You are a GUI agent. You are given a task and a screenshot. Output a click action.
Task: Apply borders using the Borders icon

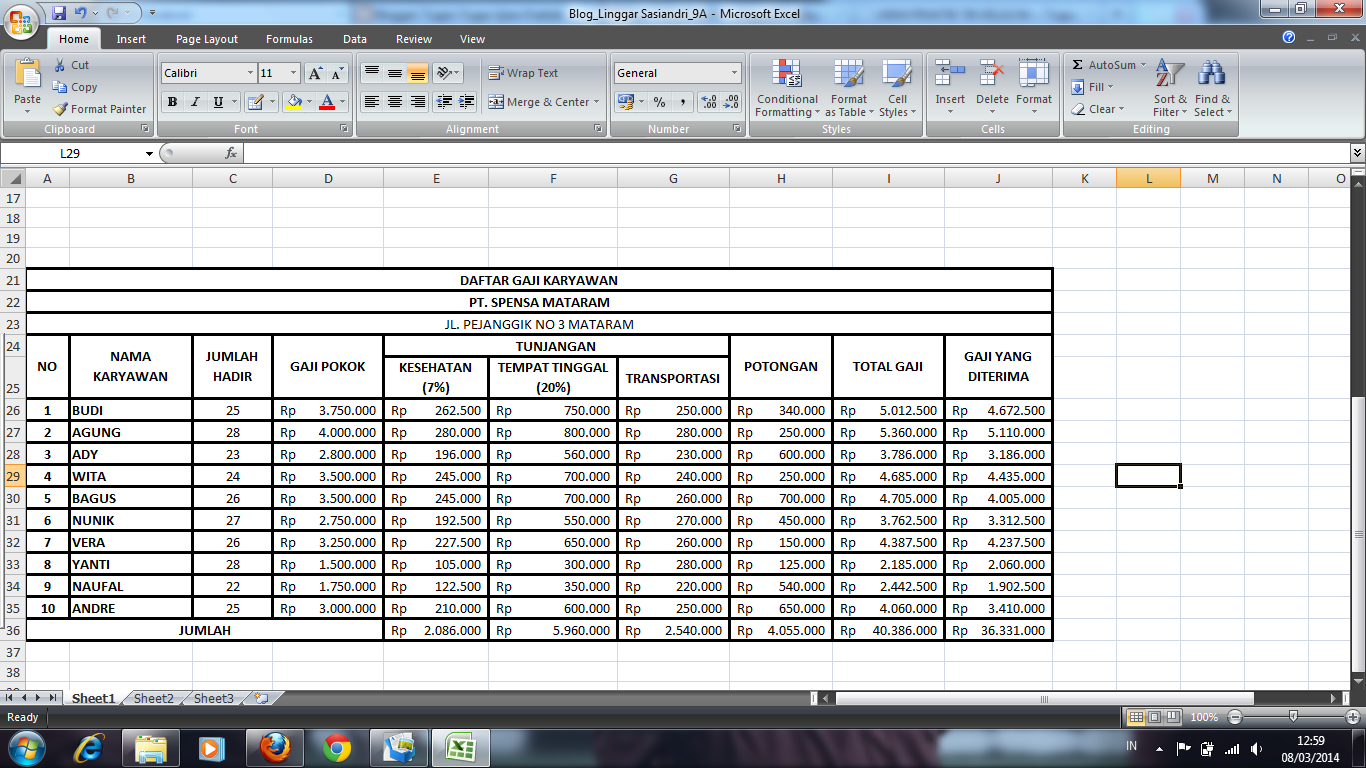pos(255,102)
